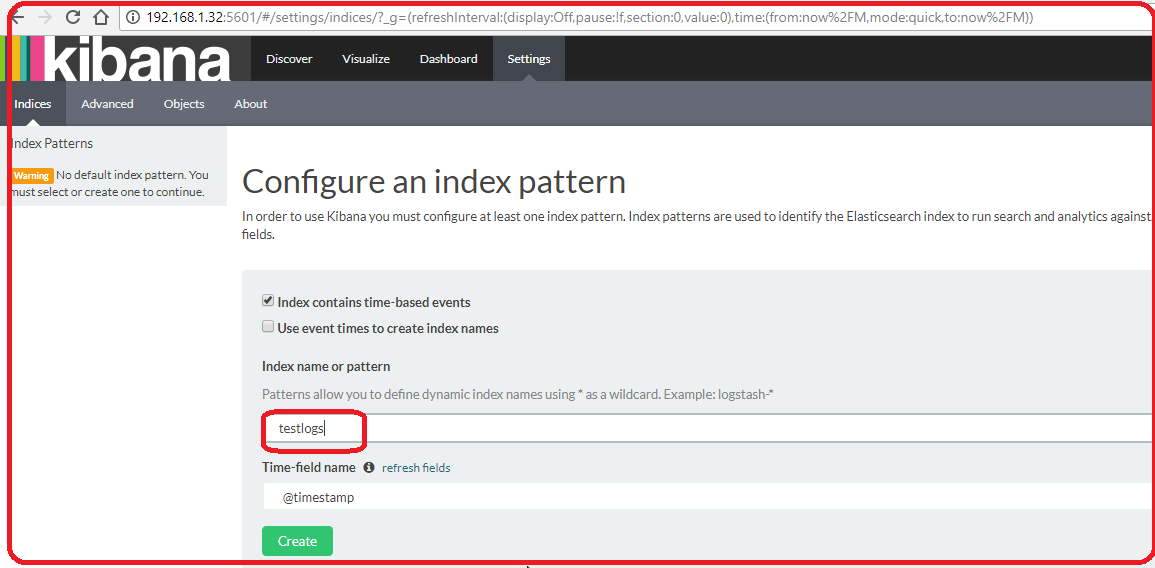This screenshot has width=1155, height=568.
Task: Click the orange Warning badge
Action: [32, 175]
